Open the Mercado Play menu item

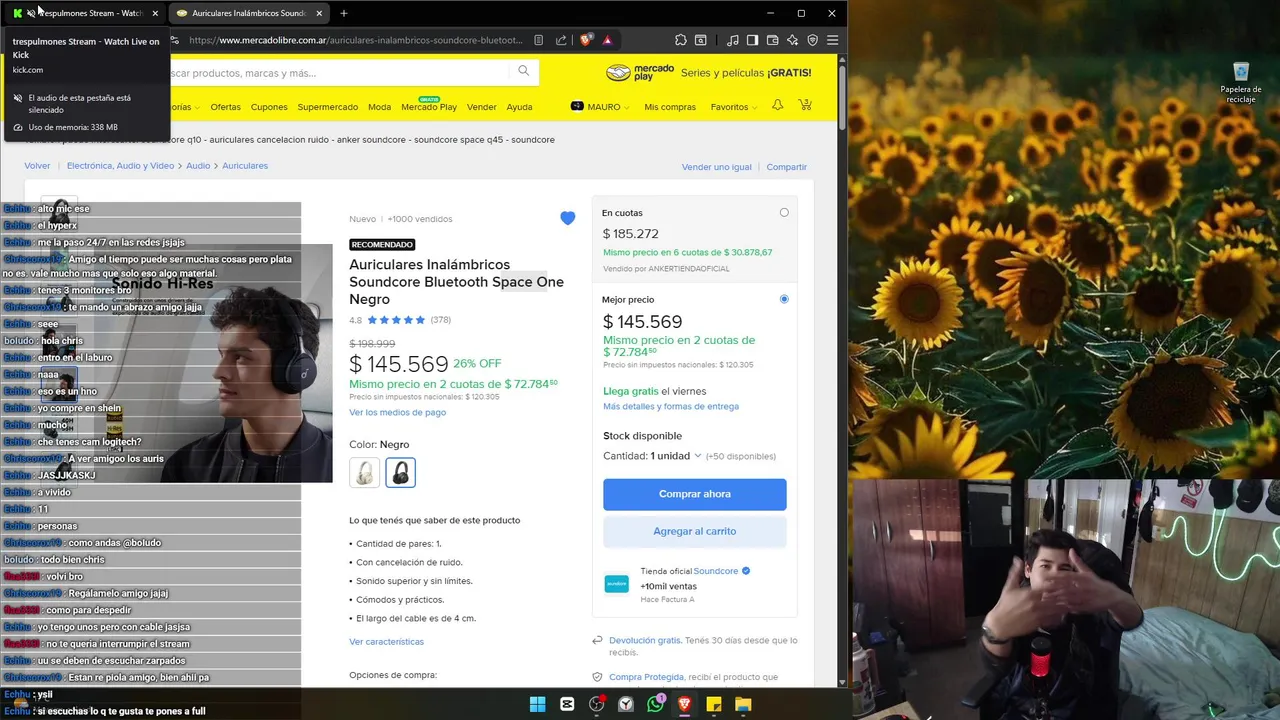click(x=429, y=107)
